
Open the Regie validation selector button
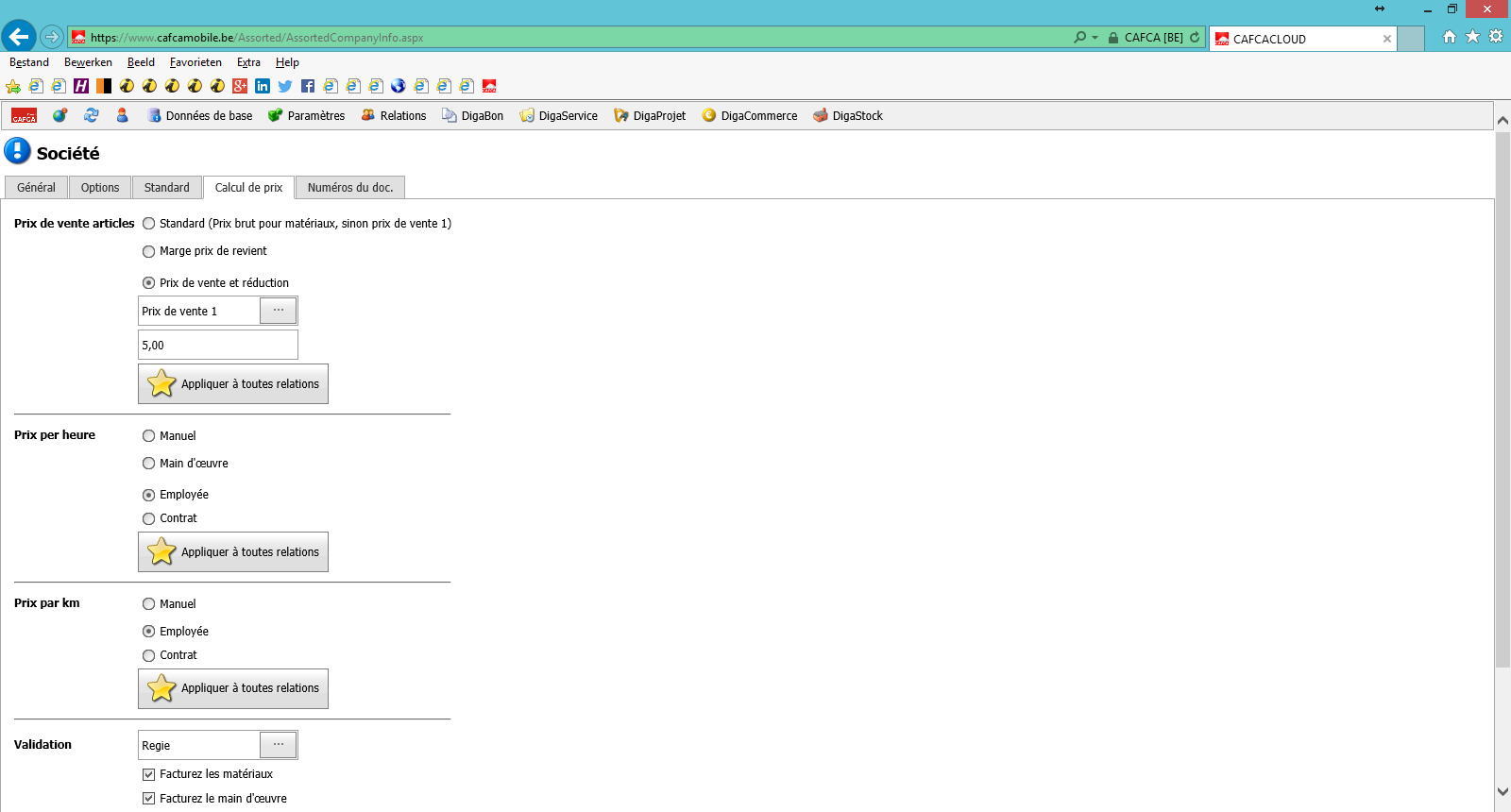(278, 745)
